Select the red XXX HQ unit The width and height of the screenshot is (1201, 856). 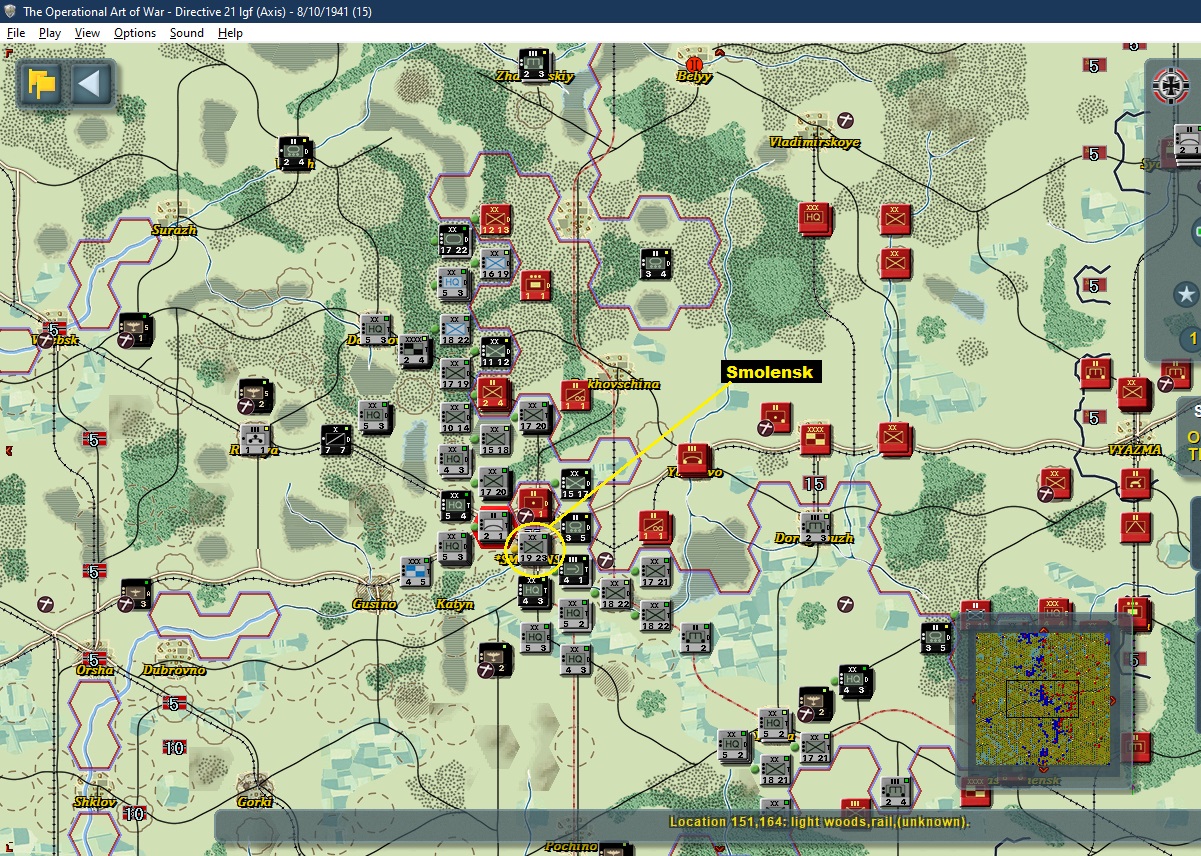point(813,218)
